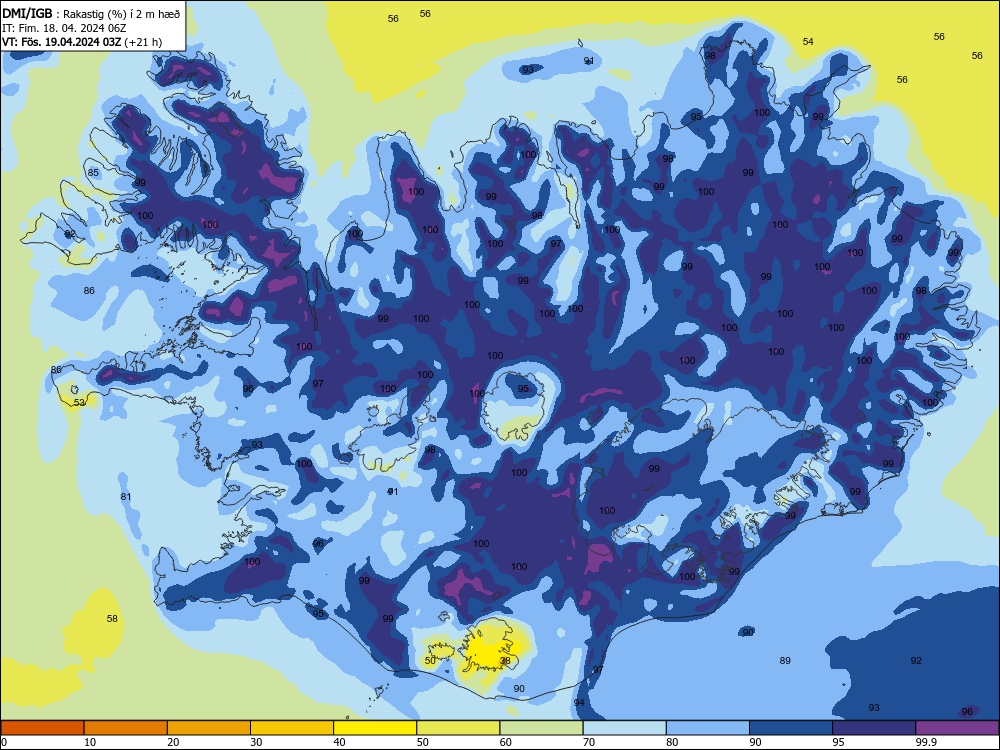
Task: Click the 30–40 legend color swatch
Action: [x=292, y=728]
